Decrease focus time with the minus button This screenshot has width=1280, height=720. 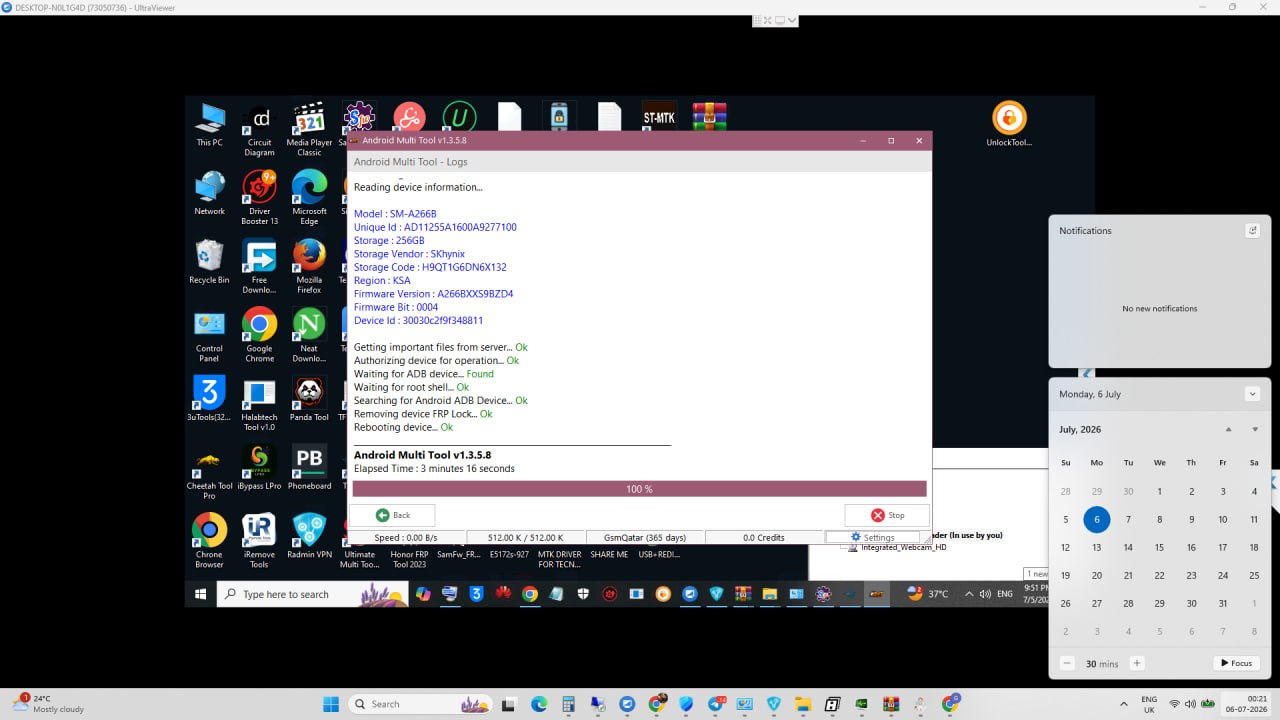click(x=1067, y=663)
